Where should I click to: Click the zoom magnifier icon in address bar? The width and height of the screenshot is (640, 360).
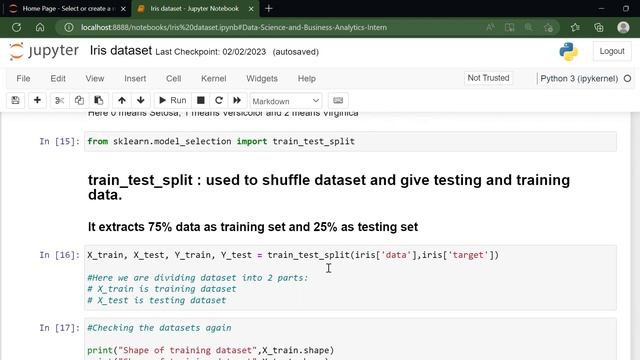click(529, 27)
